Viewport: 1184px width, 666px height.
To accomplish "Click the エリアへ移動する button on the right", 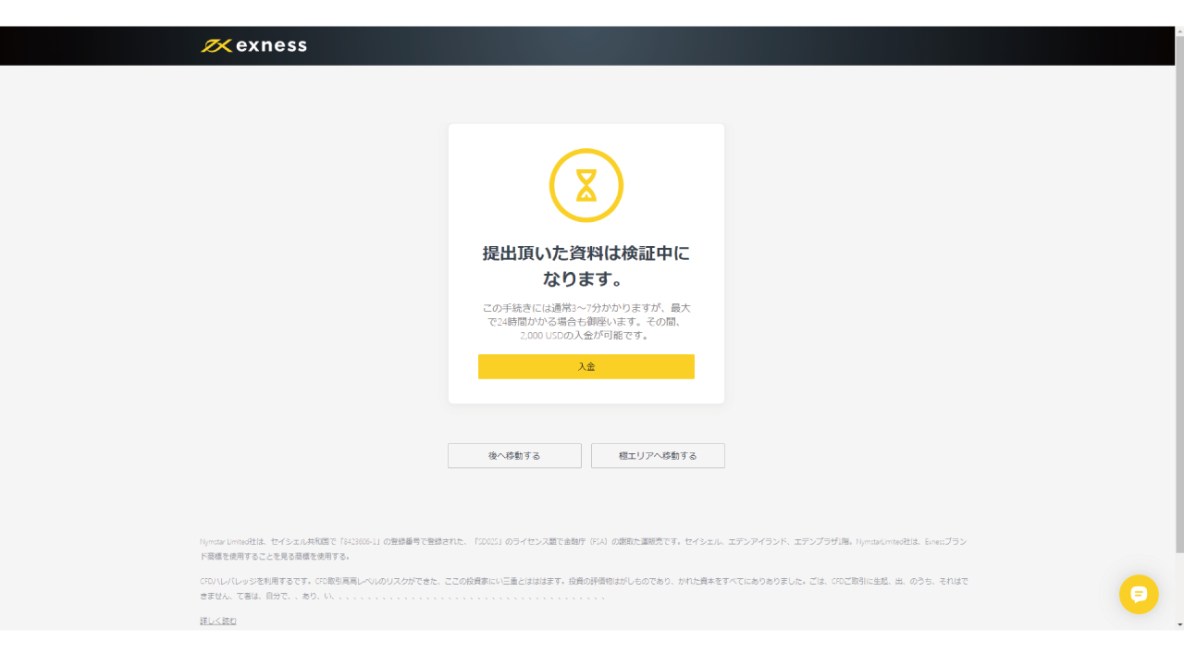I will tap(657, 456).
